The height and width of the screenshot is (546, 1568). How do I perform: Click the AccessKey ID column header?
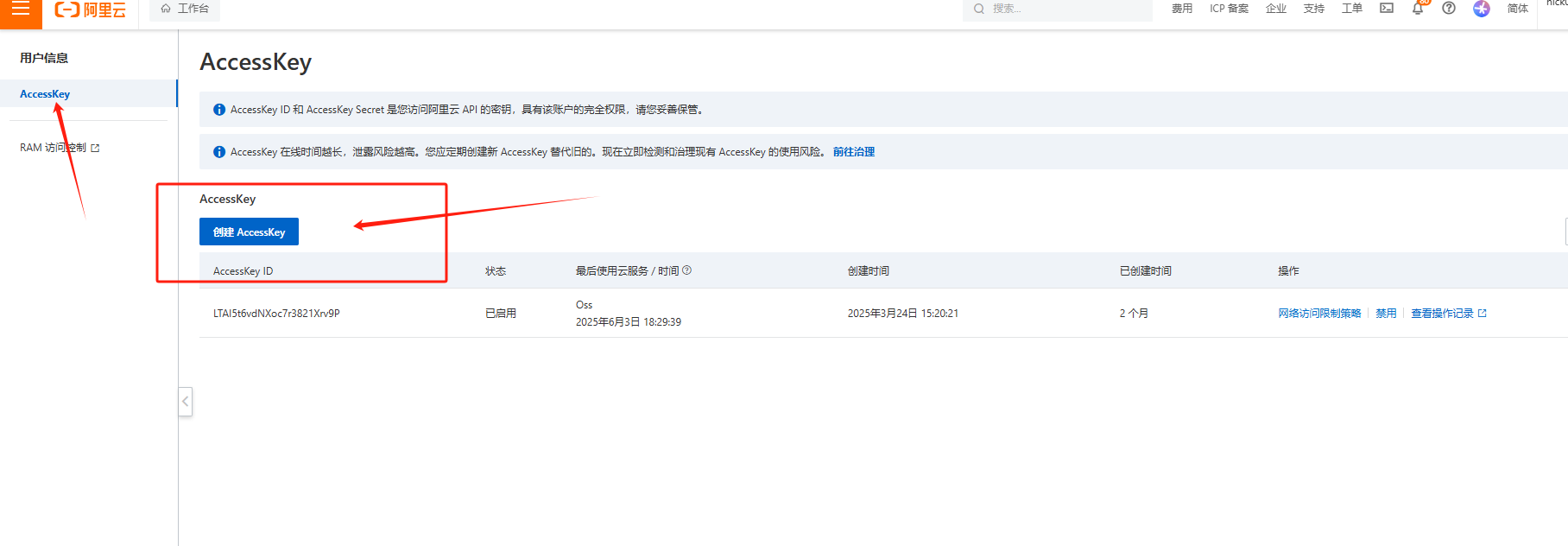coord(243,271)
